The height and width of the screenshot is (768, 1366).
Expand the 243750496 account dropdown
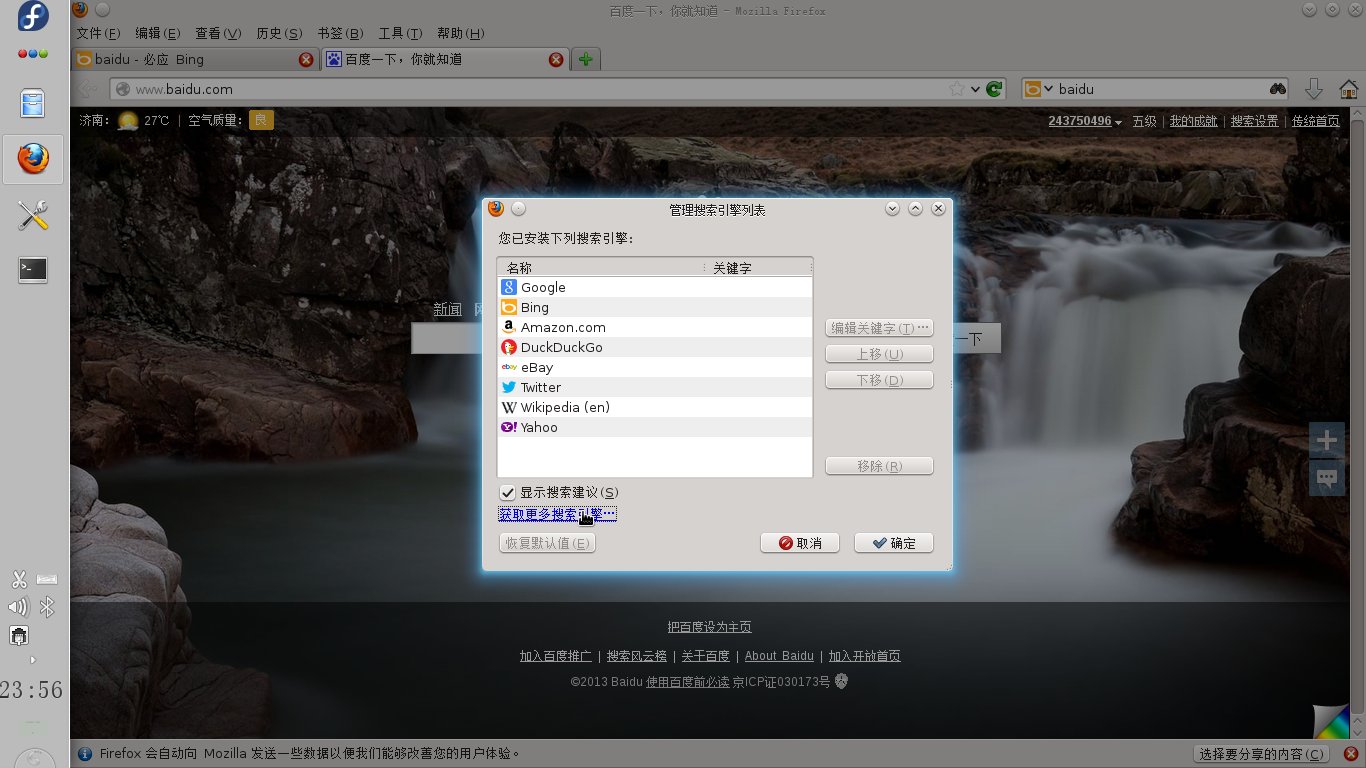[1085, 121]
